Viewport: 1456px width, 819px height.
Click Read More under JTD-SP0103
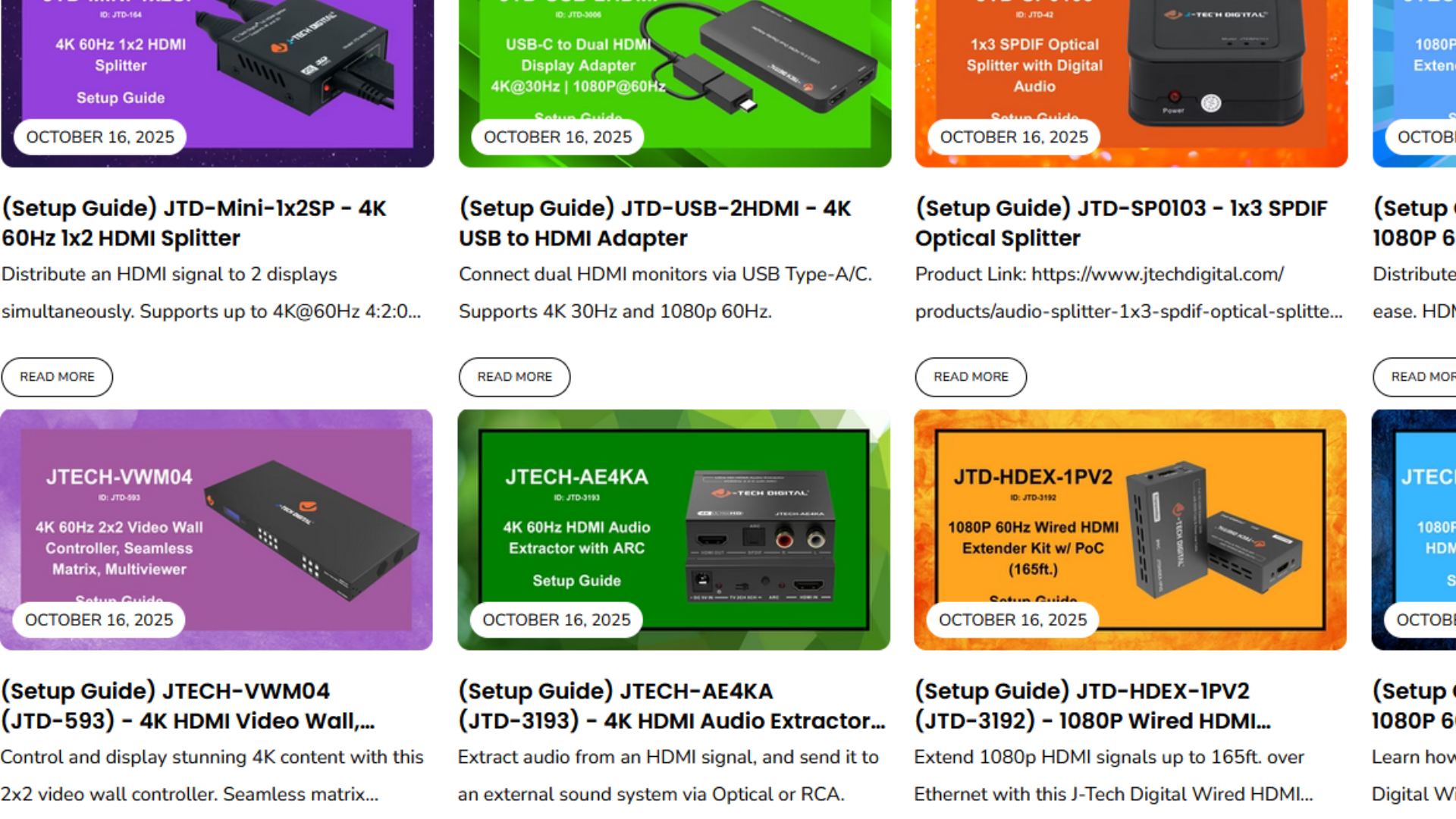pos(971,377)
